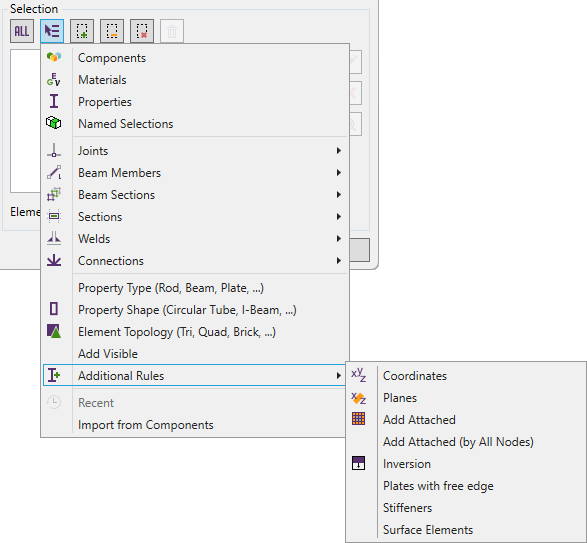Click the Properties I-beam icon

tap(54, 101)
